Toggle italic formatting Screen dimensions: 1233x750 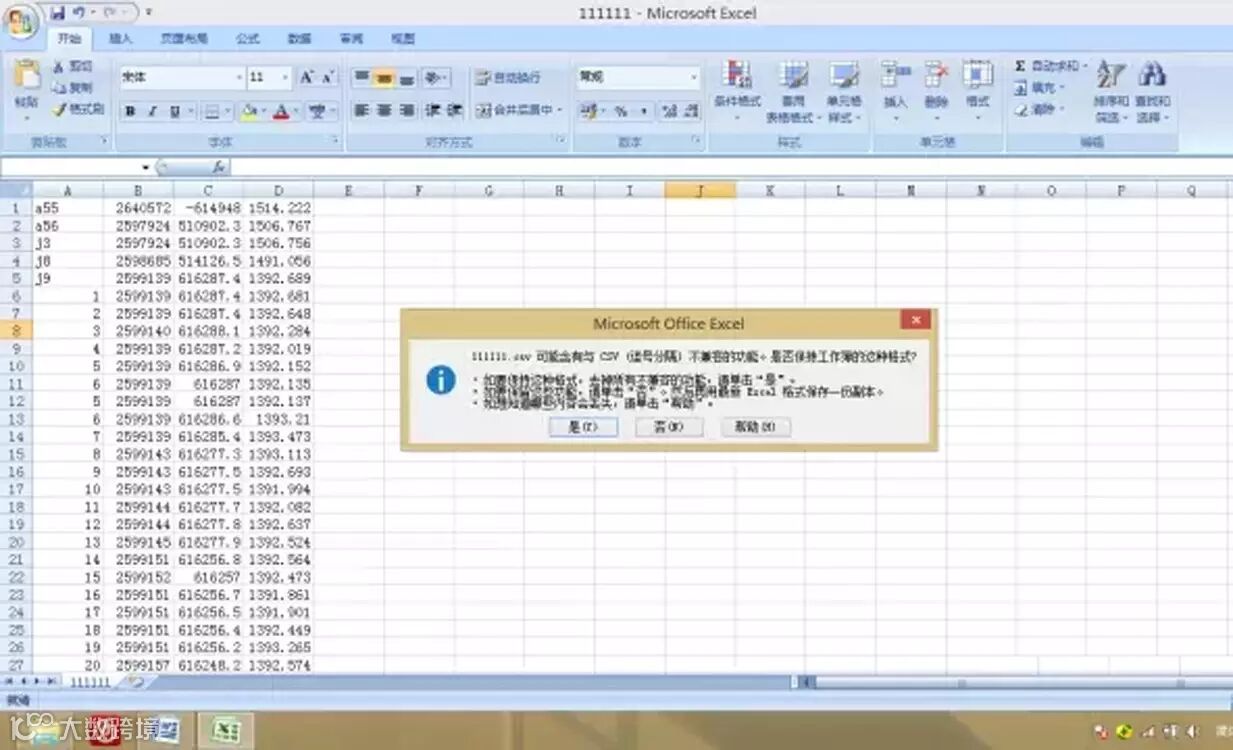(x=152, y=111)
